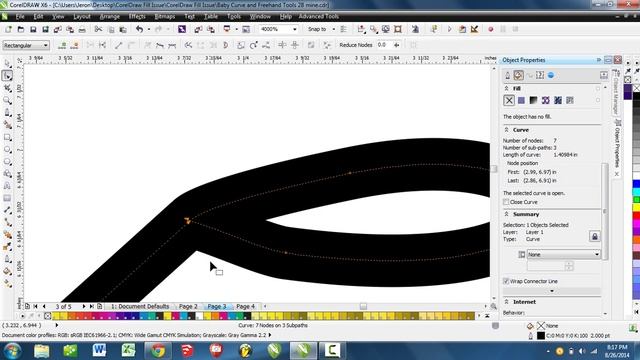Click the lock object icon in Summary

595,236
